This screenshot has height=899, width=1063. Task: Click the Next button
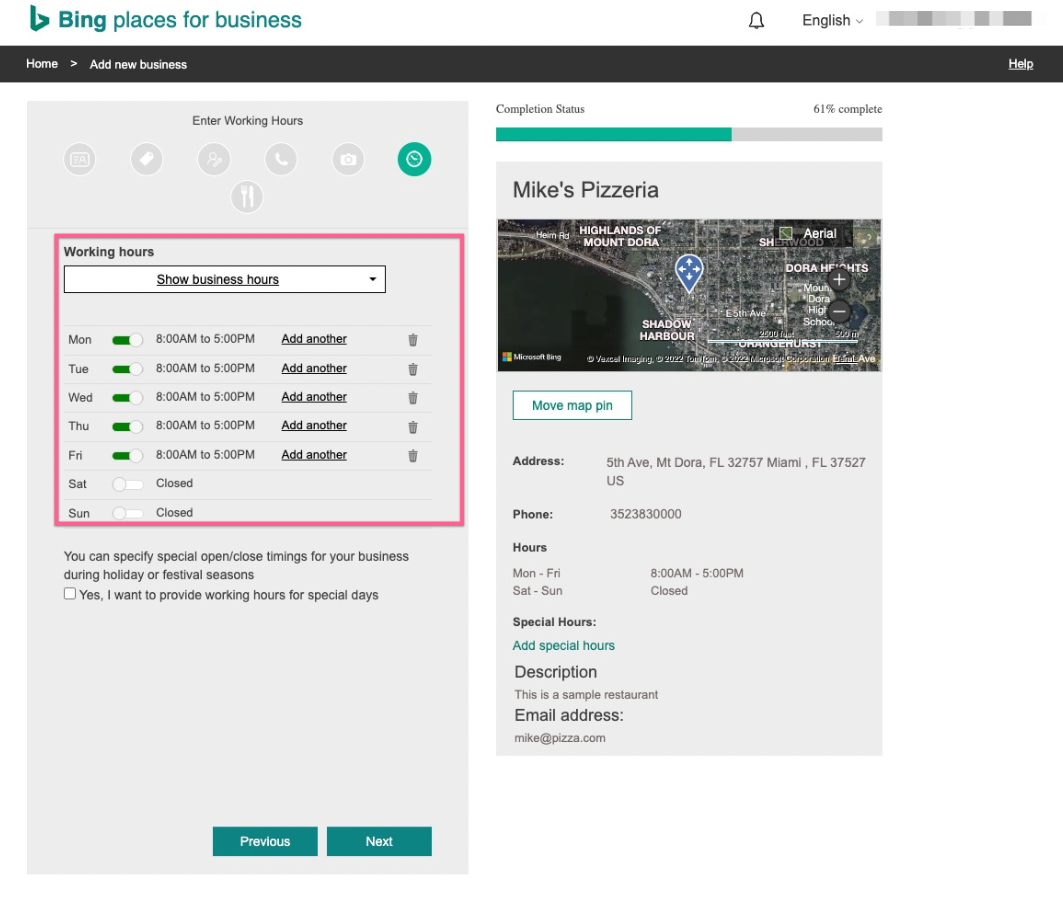click(379, 842)
